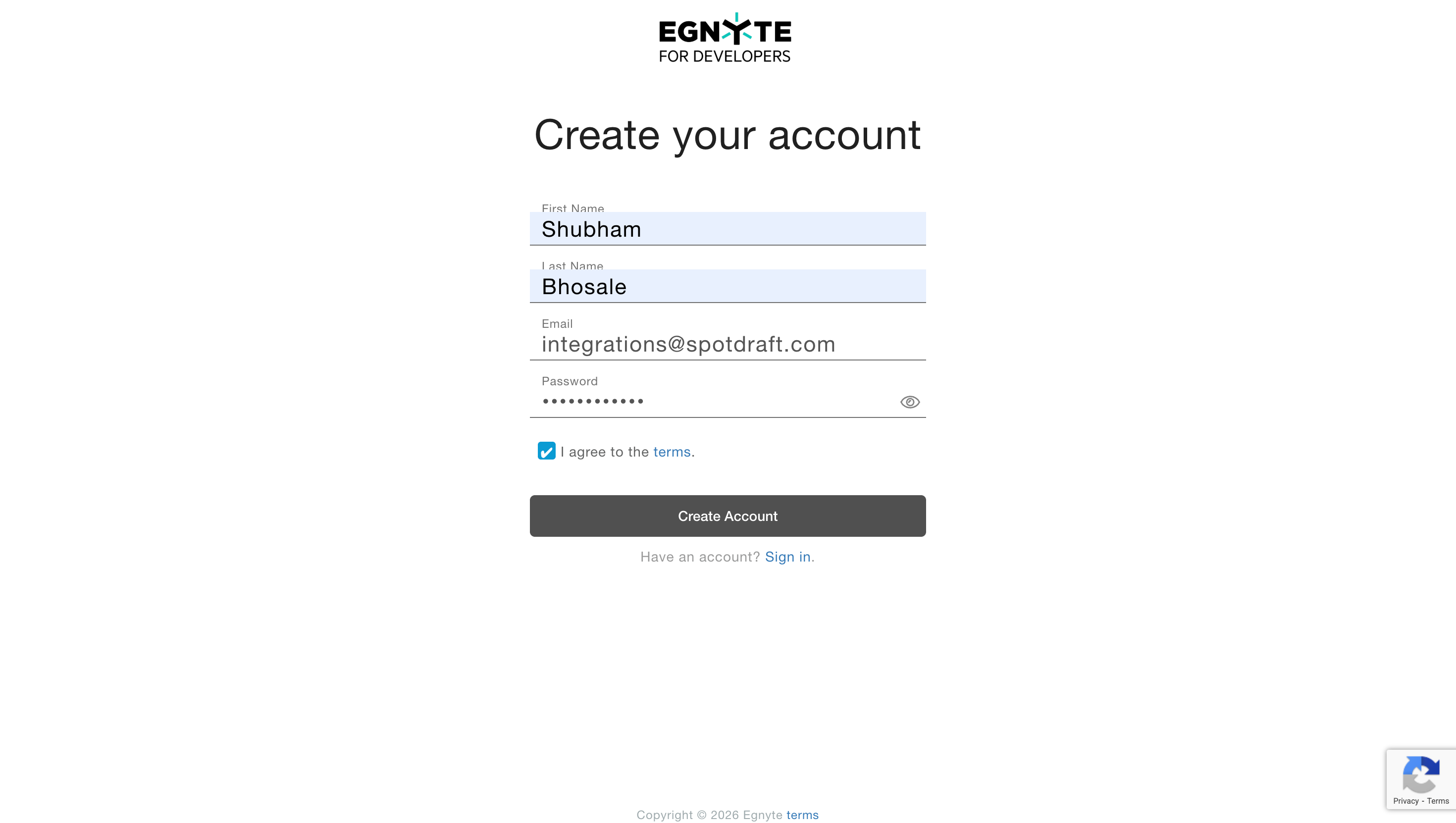The width and height of the screenshot is (1456, 823).
Task: Click the "I agree to the" label text
Action: coord(604,452)
